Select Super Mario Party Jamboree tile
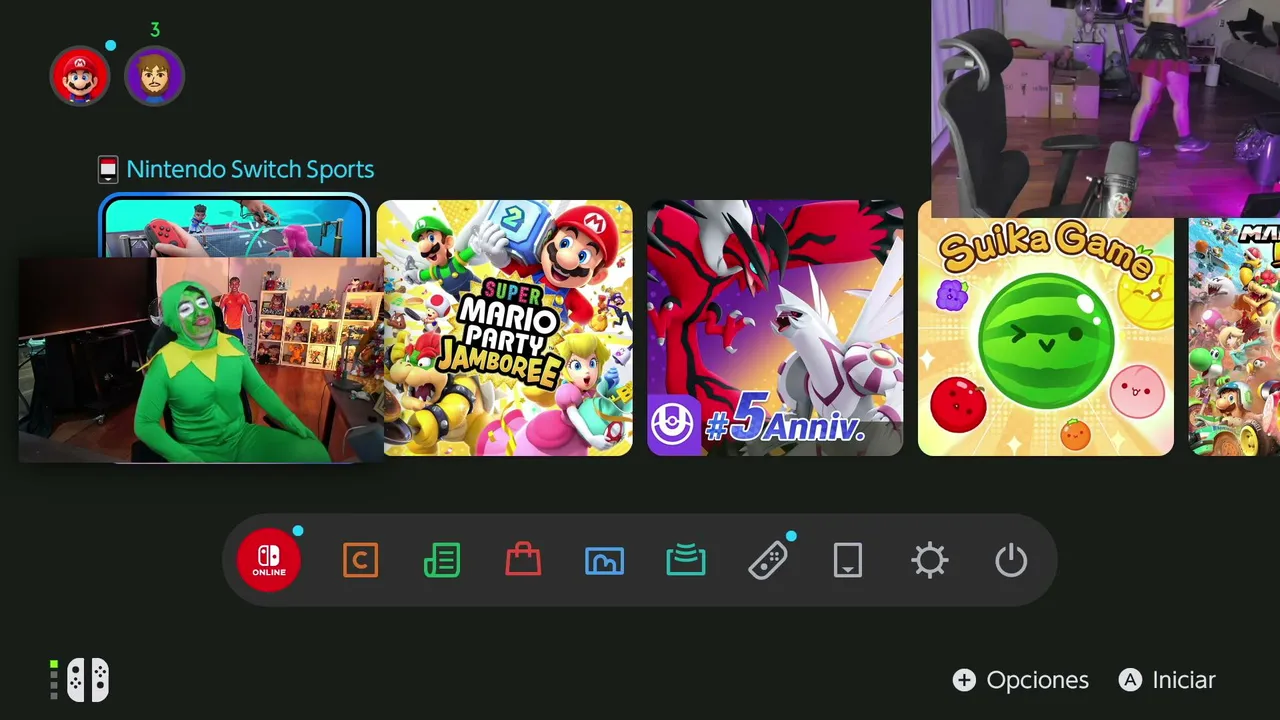The image size is (1280, 720). pos(505,328)
